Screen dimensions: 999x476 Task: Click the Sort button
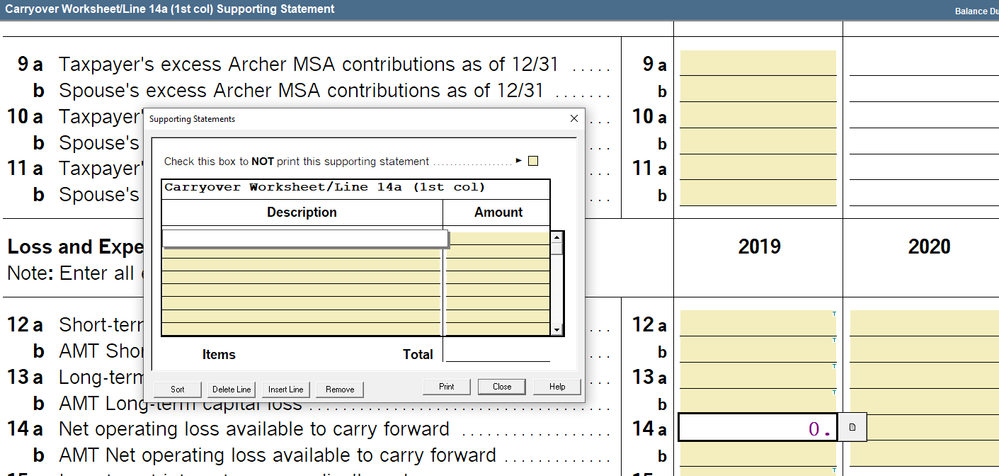(177, 389)
